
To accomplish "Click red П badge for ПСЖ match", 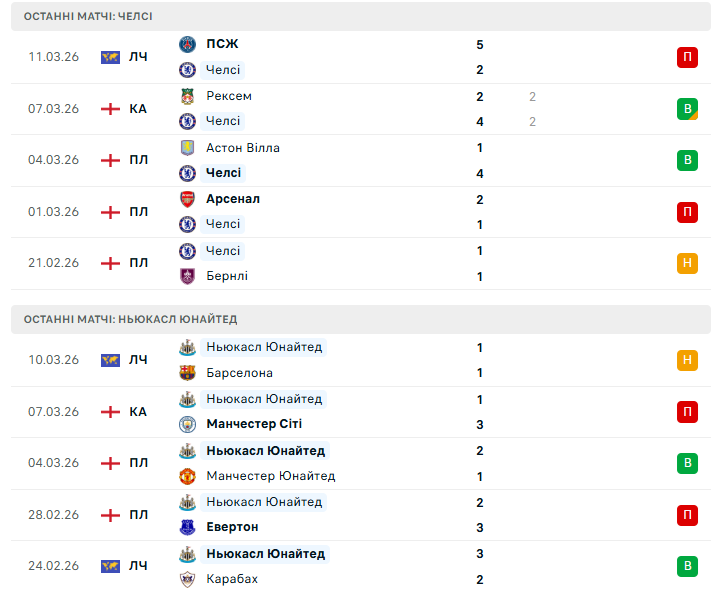I will point(687,57).
